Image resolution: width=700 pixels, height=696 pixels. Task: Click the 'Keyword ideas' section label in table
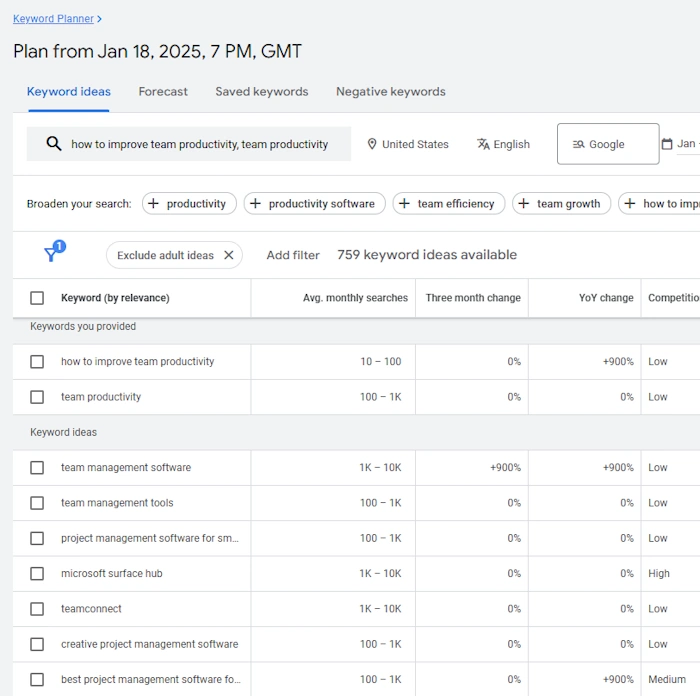click(x=63, y=432)
